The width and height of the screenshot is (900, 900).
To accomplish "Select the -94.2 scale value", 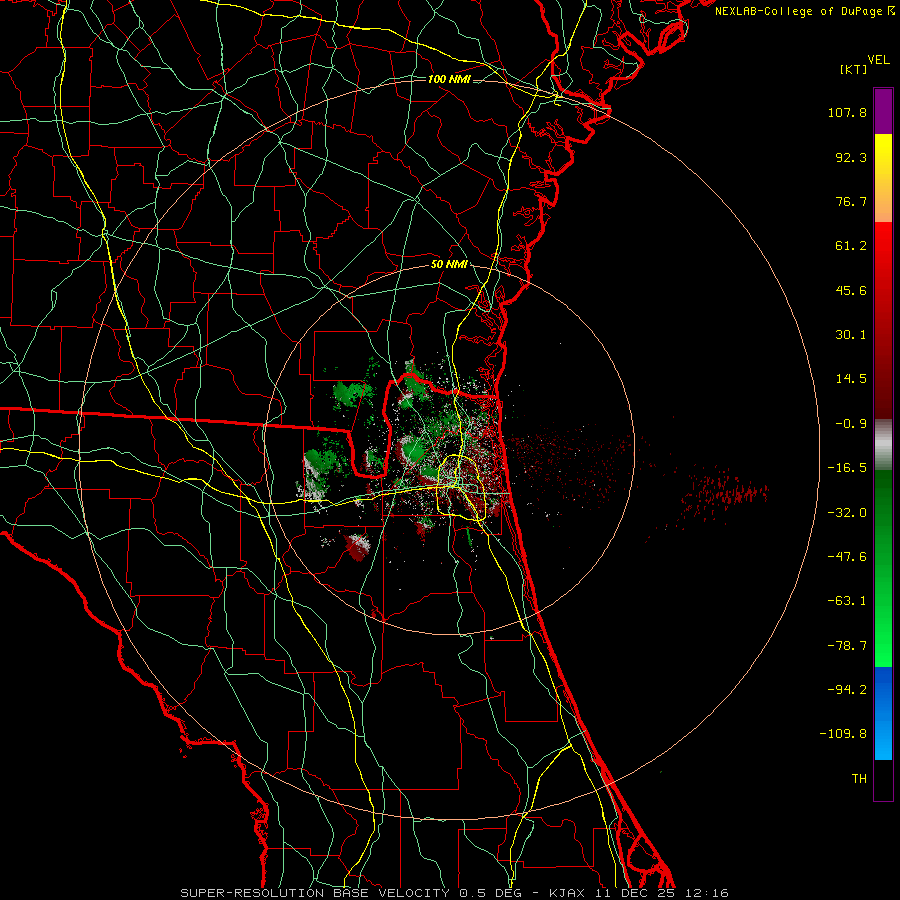I will [847, 689].
